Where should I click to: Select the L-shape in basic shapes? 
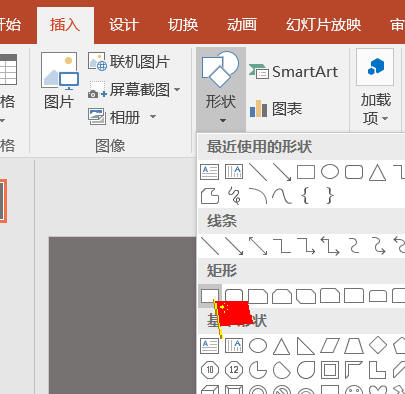click(x=378, y=370)
